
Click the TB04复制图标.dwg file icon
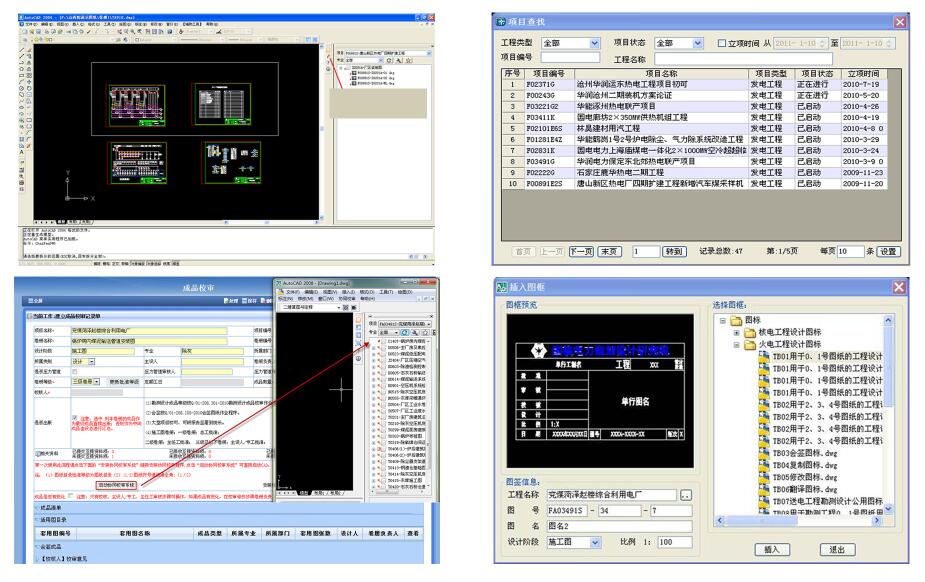click(x=764, y=465)
